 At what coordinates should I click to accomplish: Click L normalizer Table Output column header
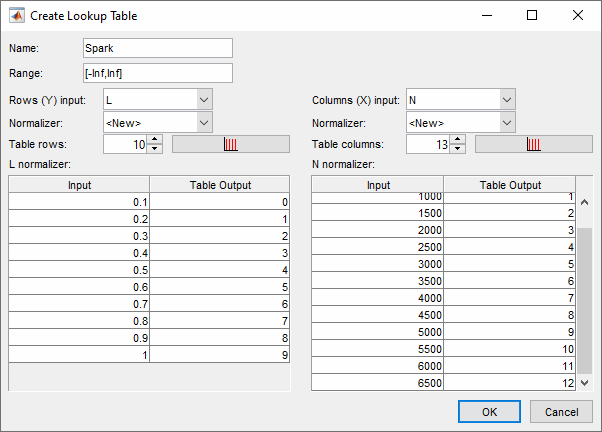click(220, 185)
